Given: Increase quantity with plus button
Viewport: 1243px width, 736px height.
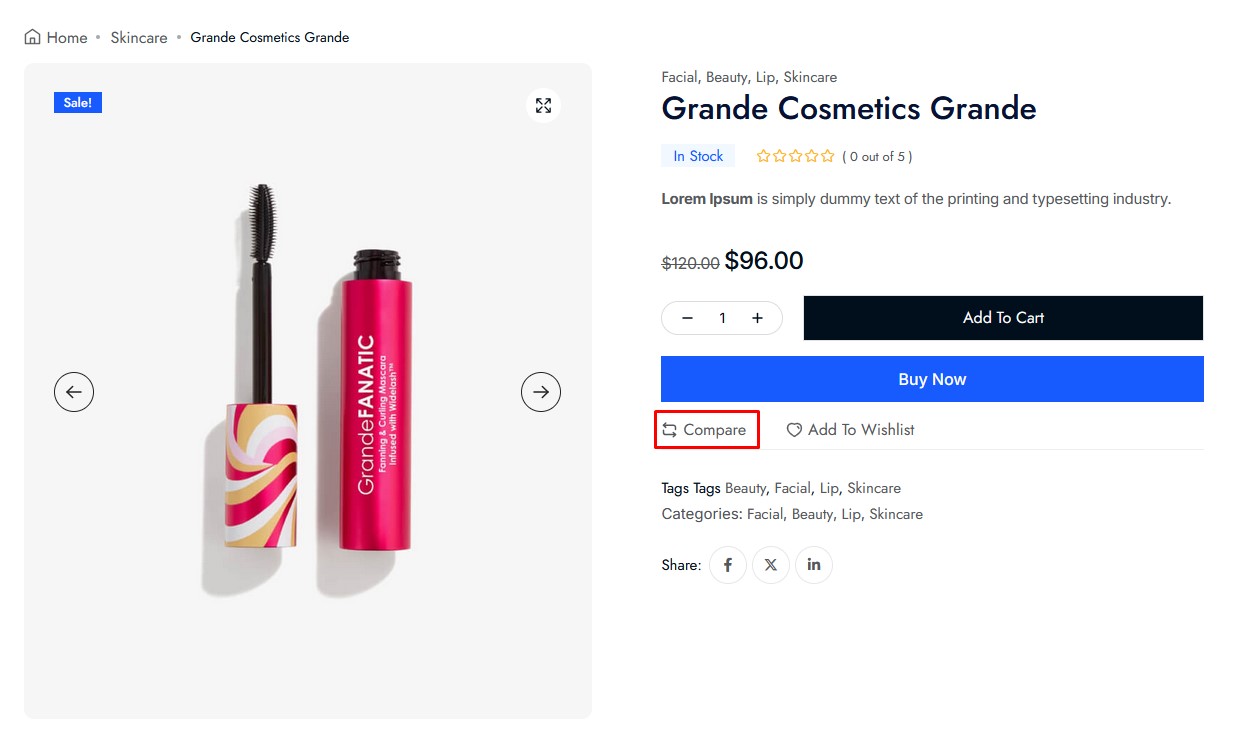Looking at the screenshot, I should [757, 318].
